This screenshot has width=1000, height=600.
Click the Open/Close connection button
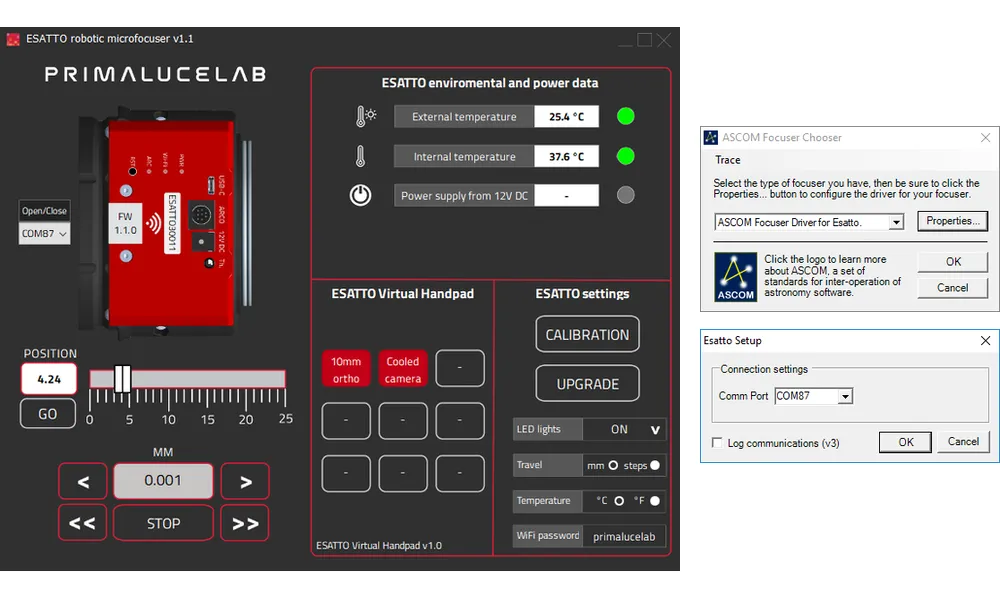pos(44,211)
